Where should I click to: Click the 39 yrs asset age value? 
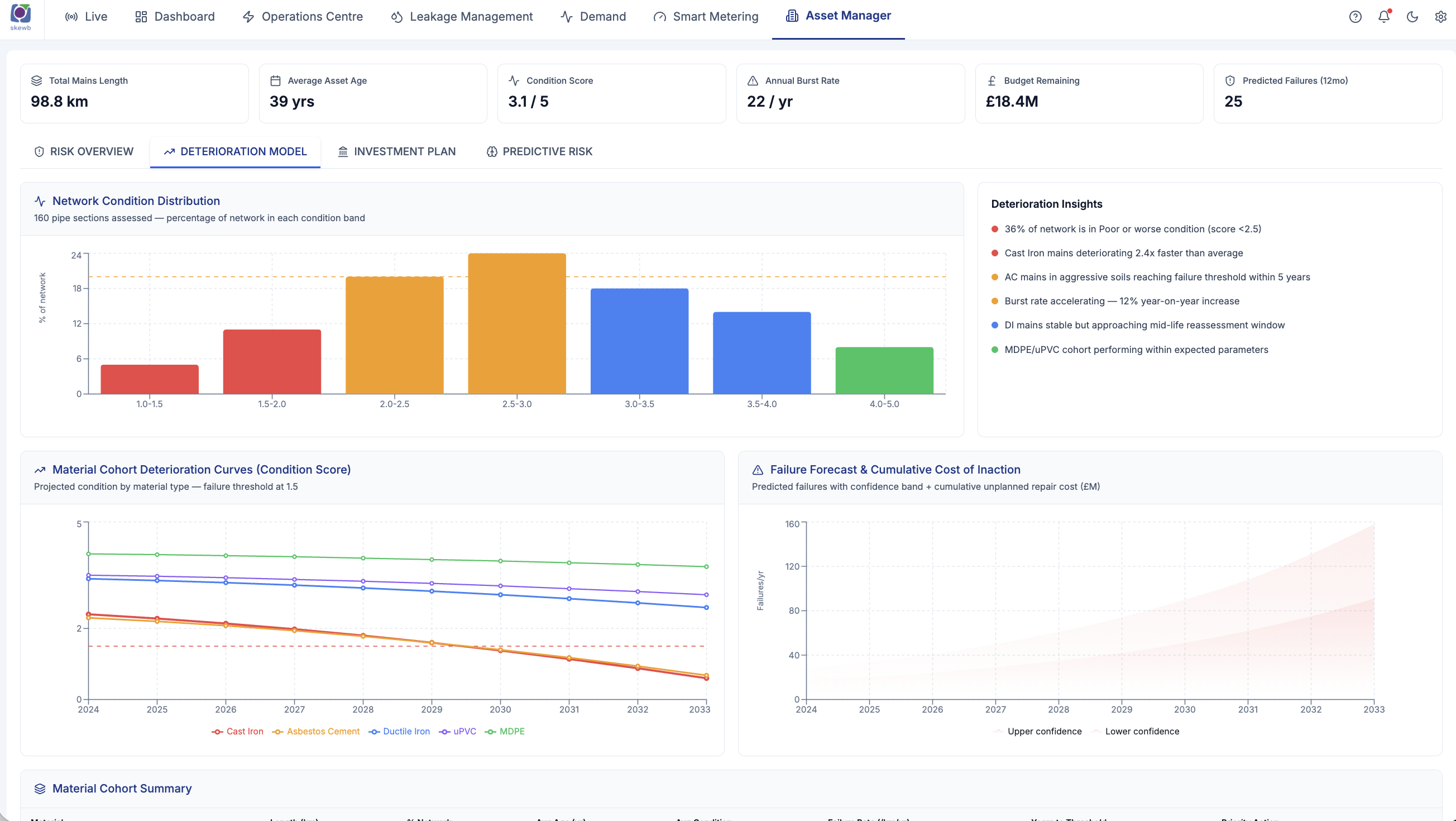[291, 102]
